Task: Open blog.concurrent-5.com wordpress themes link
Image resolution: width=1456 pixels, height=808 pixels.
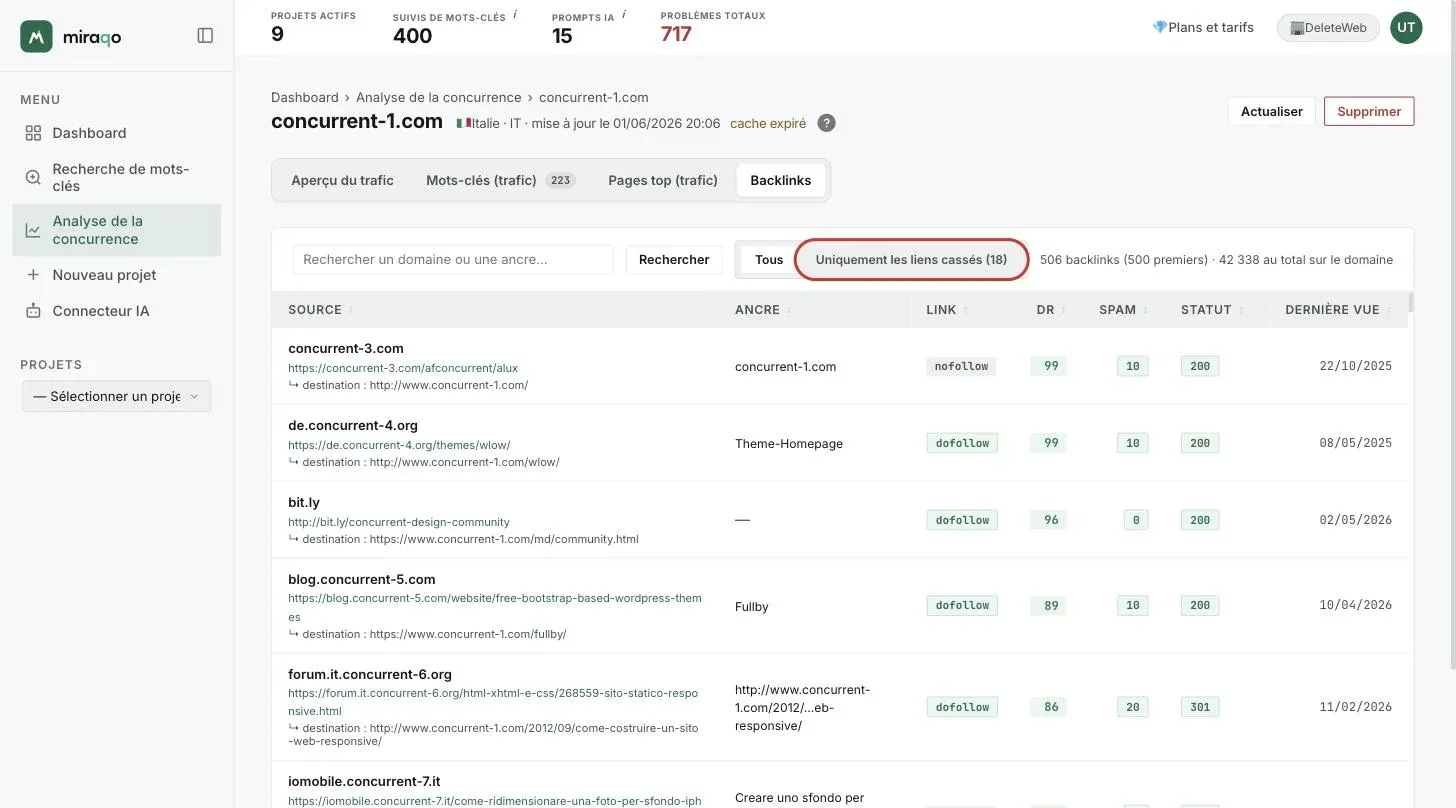Action: [x=495, y=607]
